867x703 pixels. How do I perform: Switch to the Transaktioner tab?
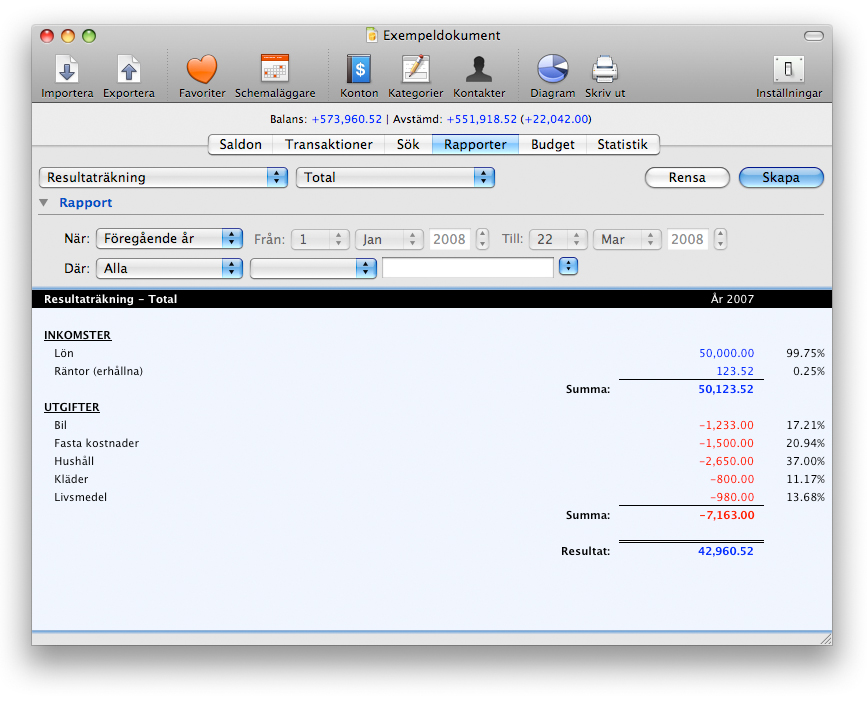[328, 144]
